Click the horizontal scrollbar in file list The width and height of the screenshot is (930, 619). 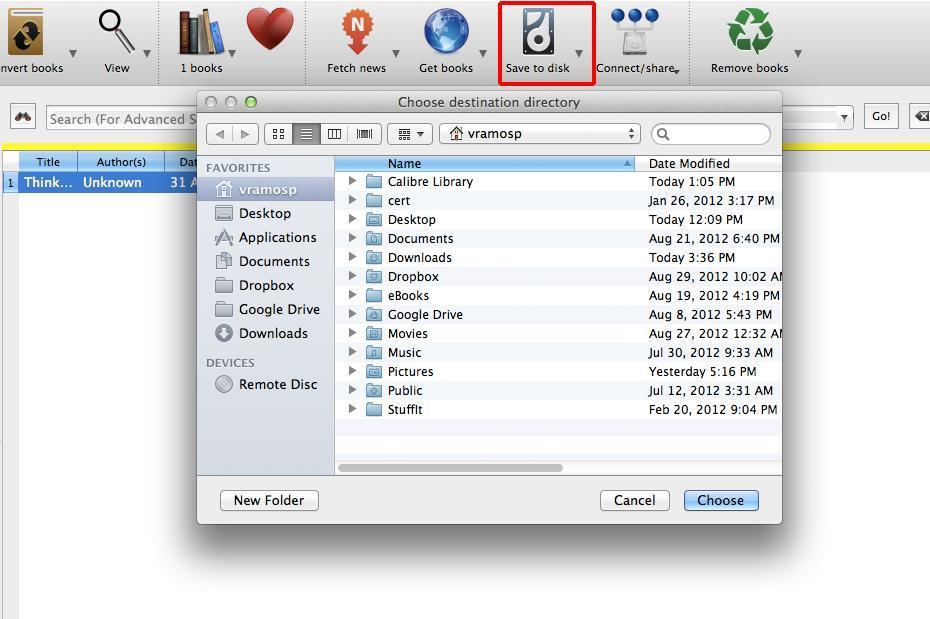coord(450,467)
